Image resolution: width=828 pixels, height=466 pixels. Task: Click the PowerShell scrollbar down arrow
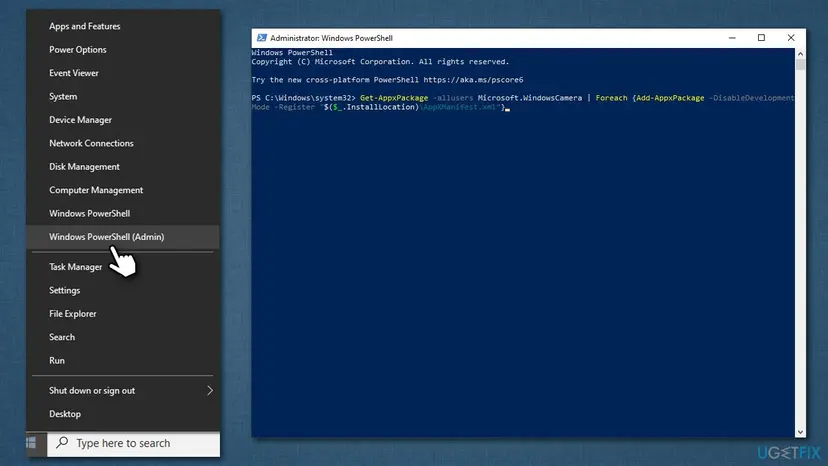coord(800,432)
